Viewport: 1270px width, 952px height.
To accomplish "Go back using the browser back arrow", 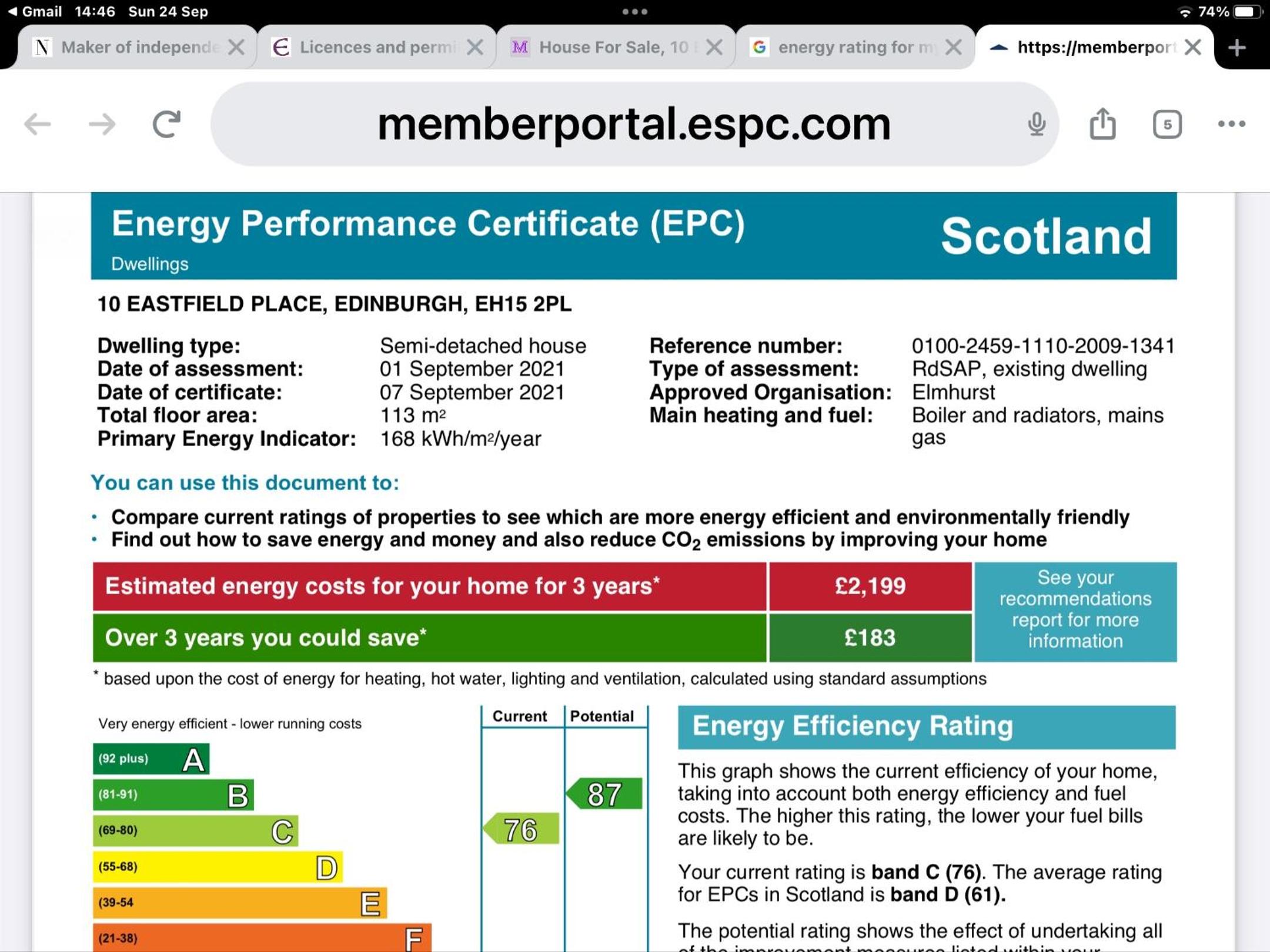I will click(38, 125).
